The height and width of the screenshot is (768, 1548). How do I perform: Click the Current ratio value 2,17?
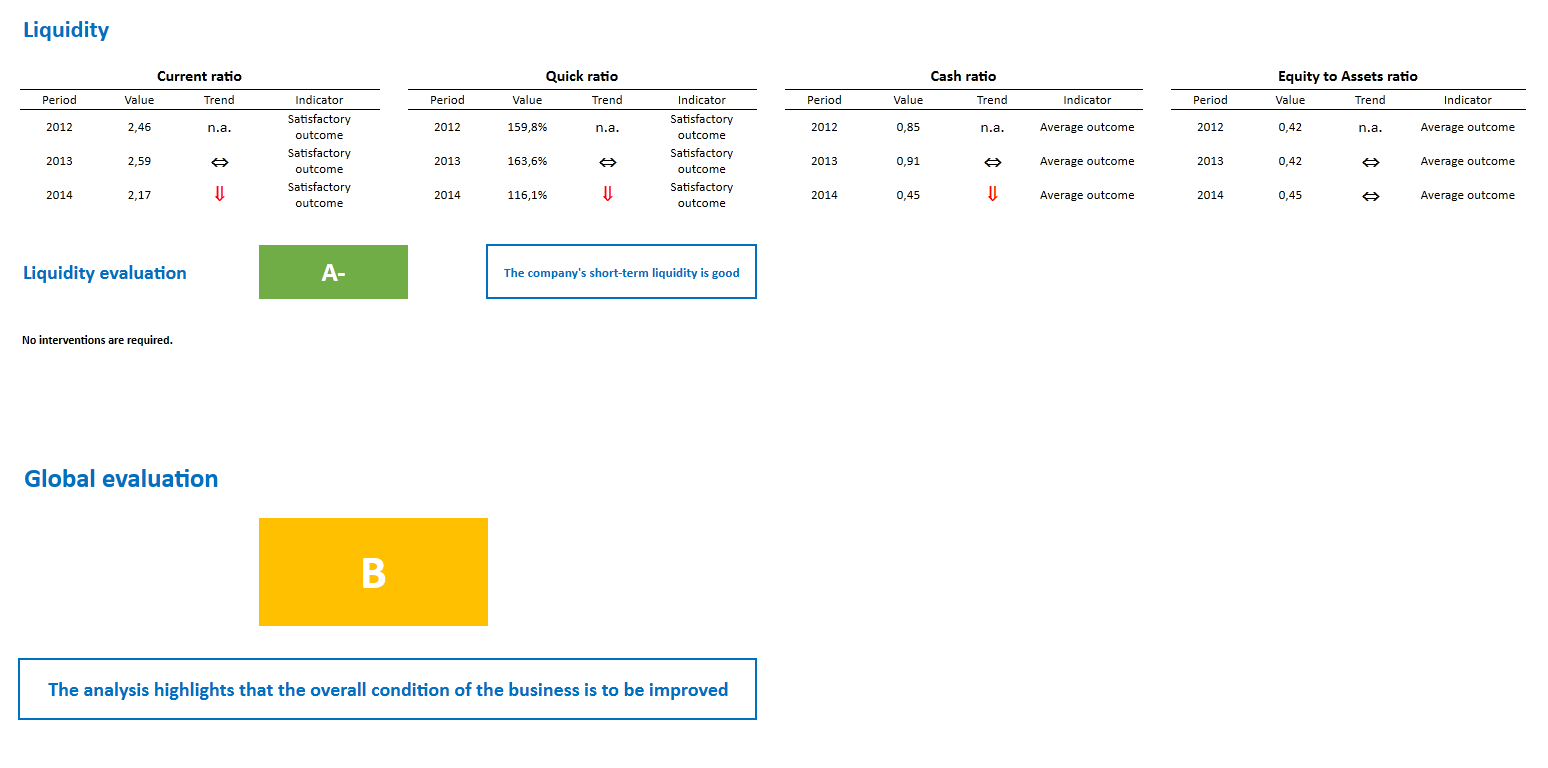click(139, 195)
